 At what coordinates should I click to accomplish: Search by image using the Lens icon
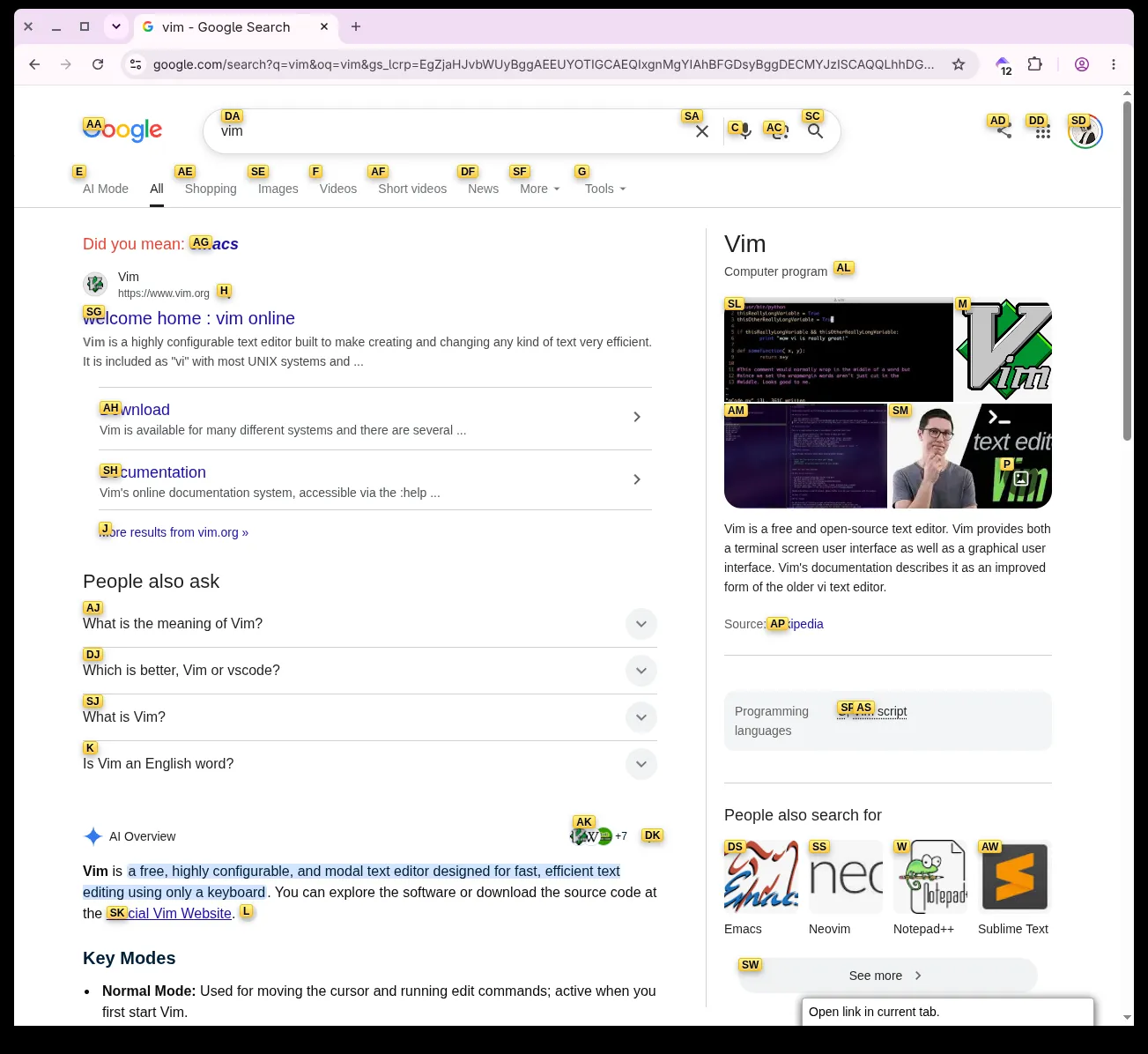coord(780,131)
